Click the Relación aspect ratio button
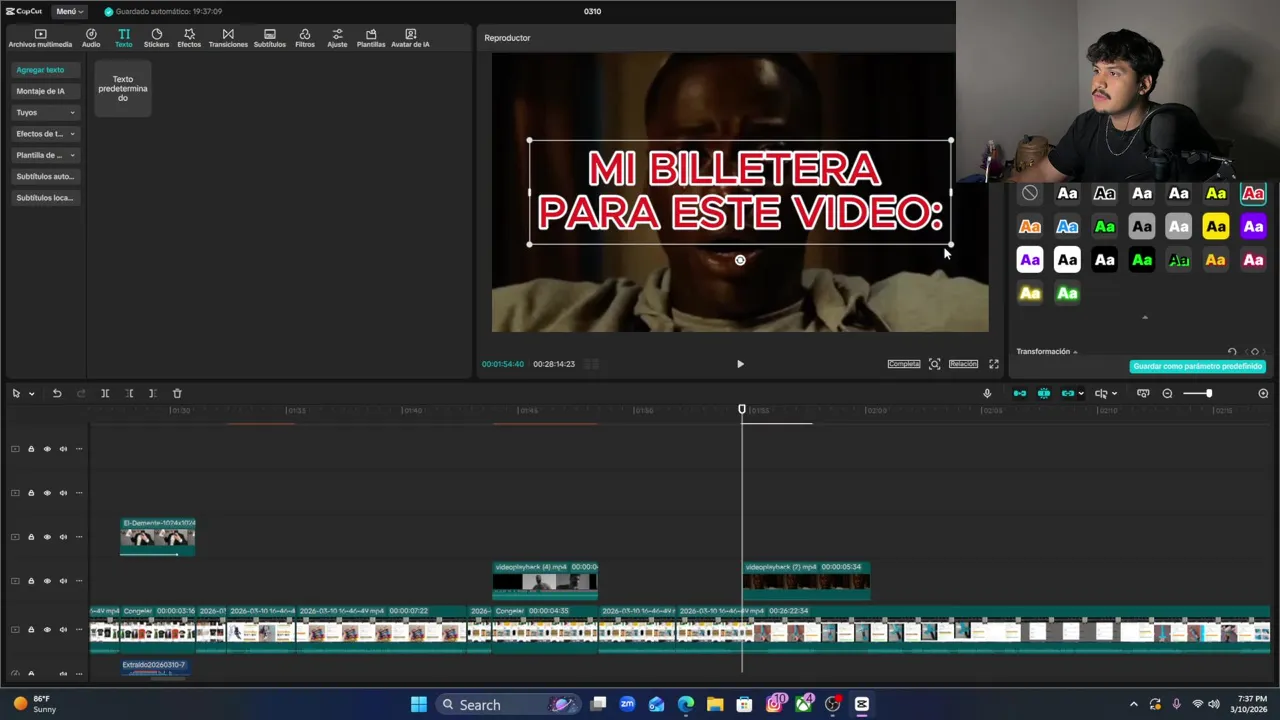1280x720 pixels. click(963, 364)
